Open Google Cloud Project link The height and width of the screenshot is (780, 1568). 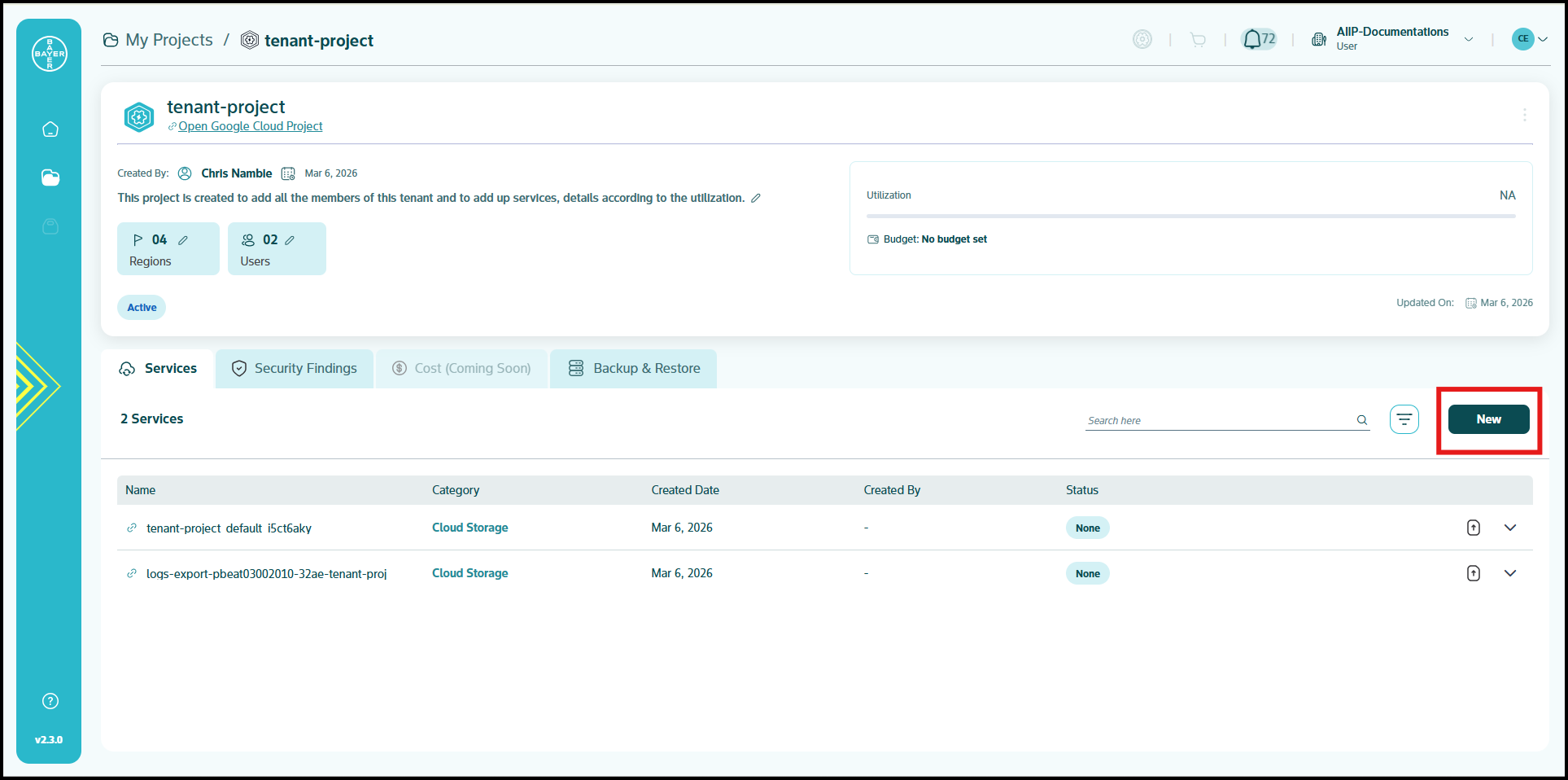[x=250, y=126]
